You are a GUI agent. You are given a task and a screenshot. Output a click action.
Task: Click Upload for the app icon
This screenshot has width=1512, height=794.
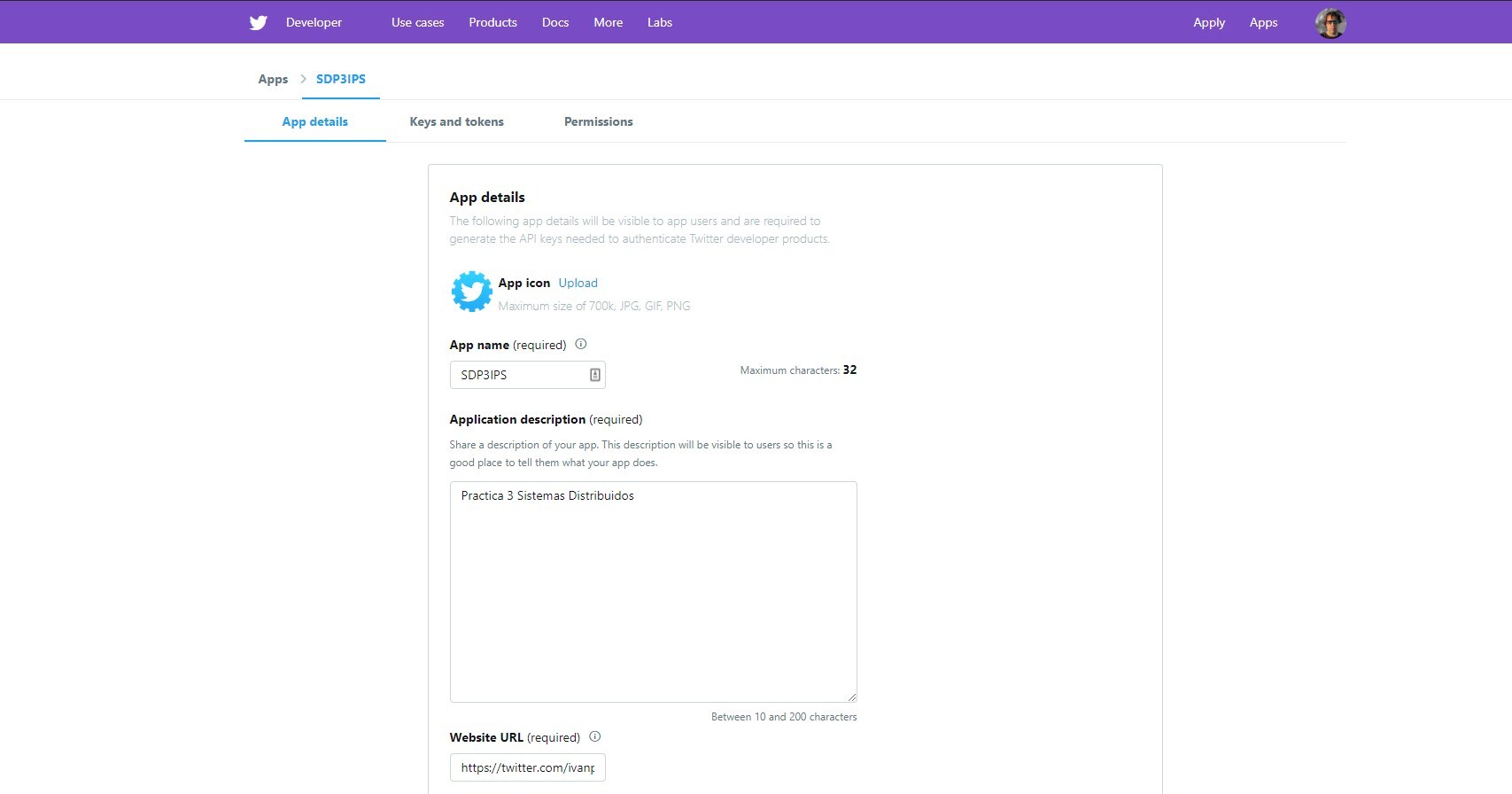578,283
